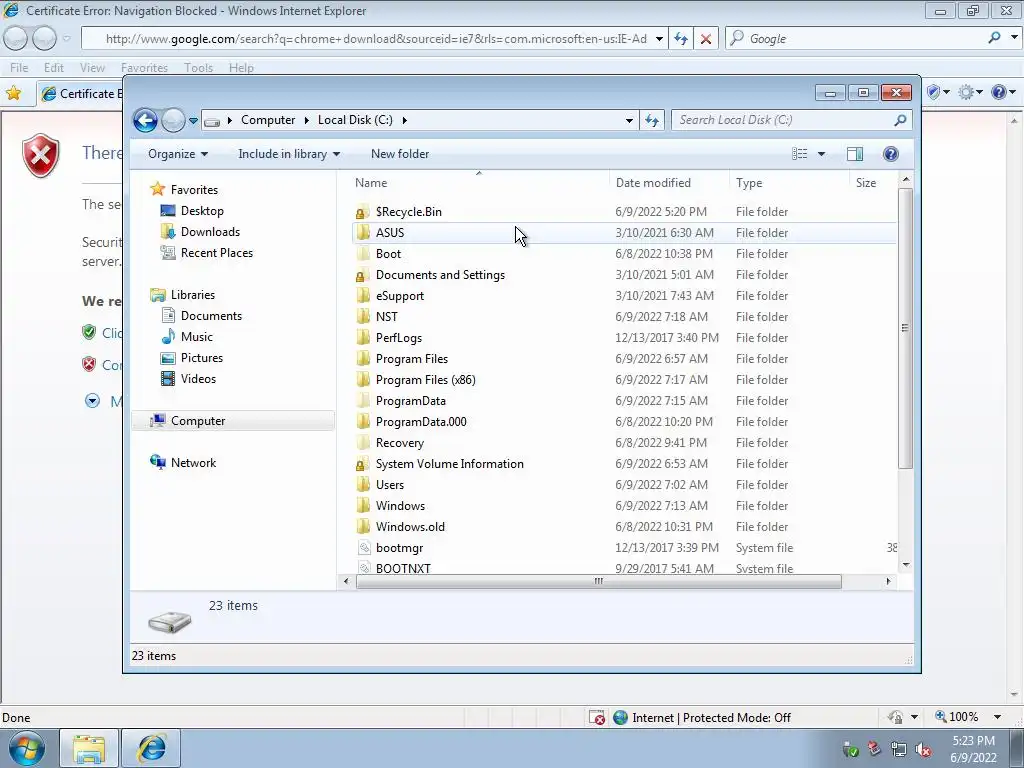This screenshot has width=1024, height=768.
Task: Open the File menu in Internet Explorer
Action: [19, 68]
